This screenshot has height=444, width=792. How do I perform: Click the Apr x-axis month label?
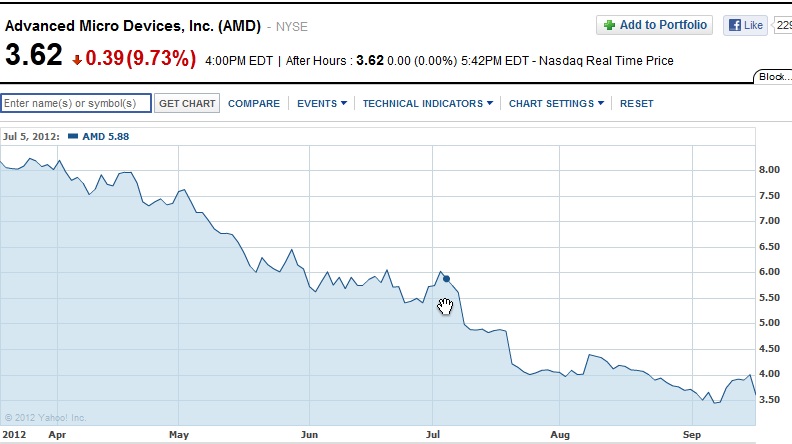(x=57, y=434)
